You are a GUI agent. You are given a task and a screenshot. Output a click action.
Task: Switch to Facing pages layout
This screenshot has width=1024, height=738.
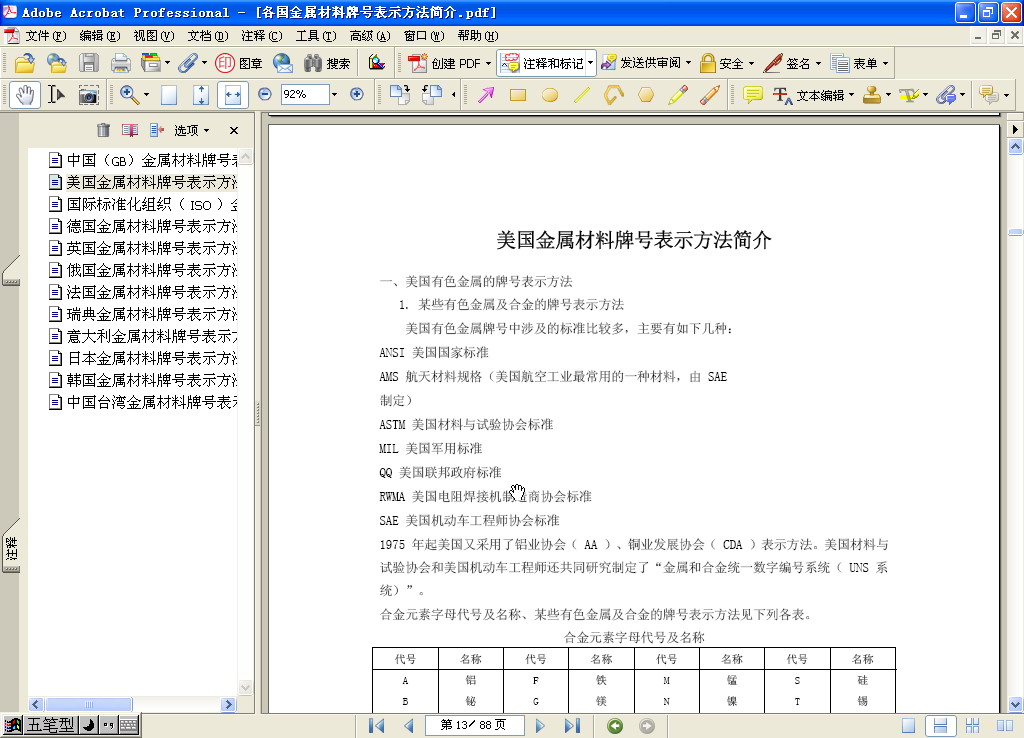coord(1004,726)
